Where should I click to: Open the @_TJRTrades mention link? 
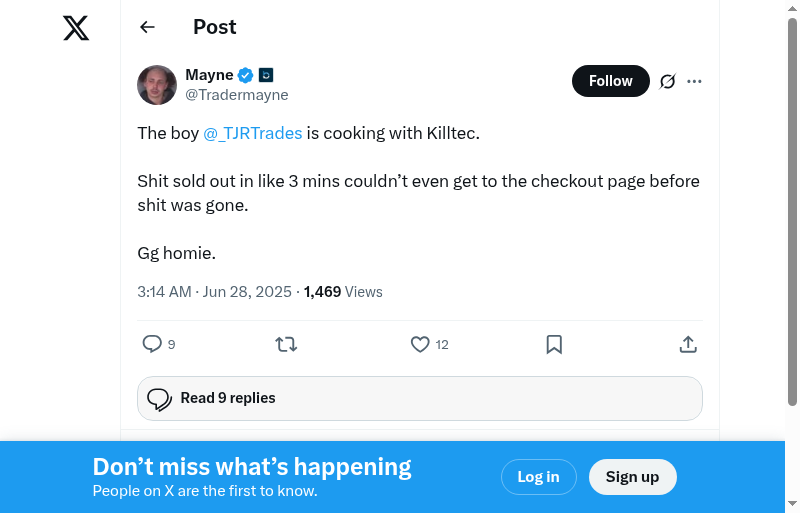click(252, 133)
